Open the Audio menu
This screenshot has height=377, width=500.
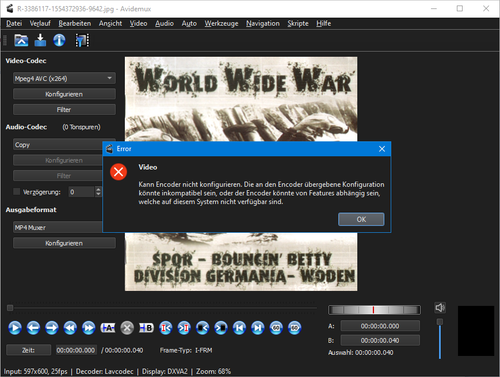(x=164, y=23)
